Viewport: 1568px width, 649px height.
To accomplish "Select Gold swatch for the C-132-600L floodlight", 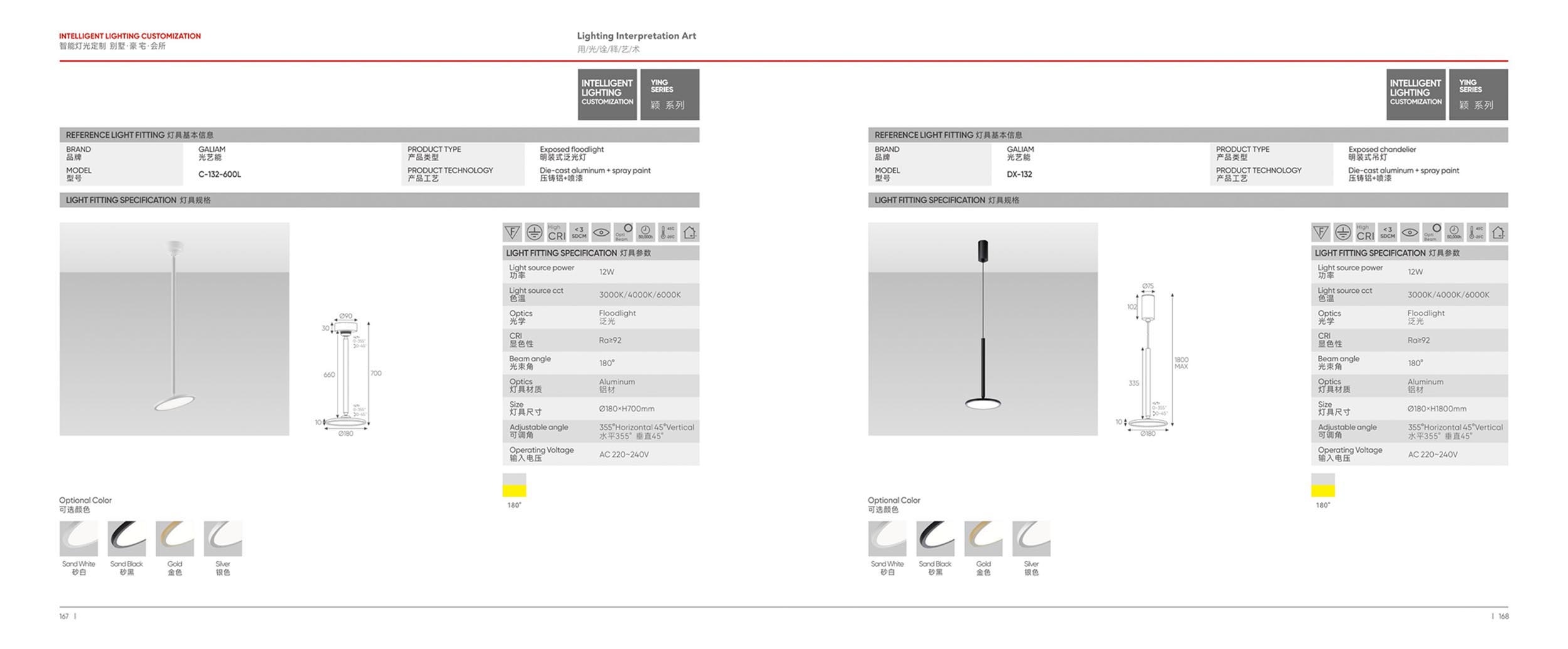I will pos(174,538).
